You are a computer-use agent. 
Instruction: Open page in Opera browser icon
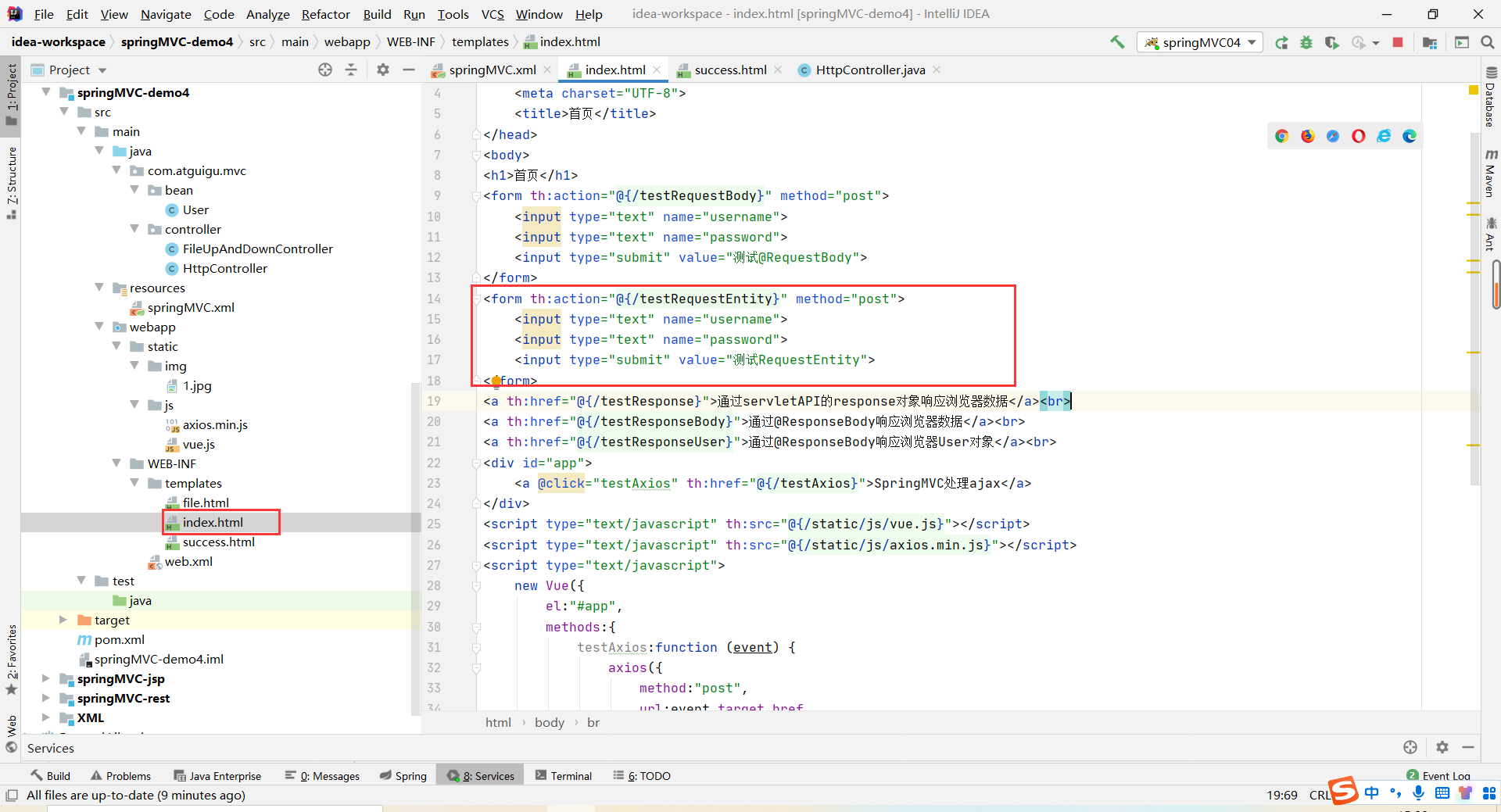coord(1359,136)
